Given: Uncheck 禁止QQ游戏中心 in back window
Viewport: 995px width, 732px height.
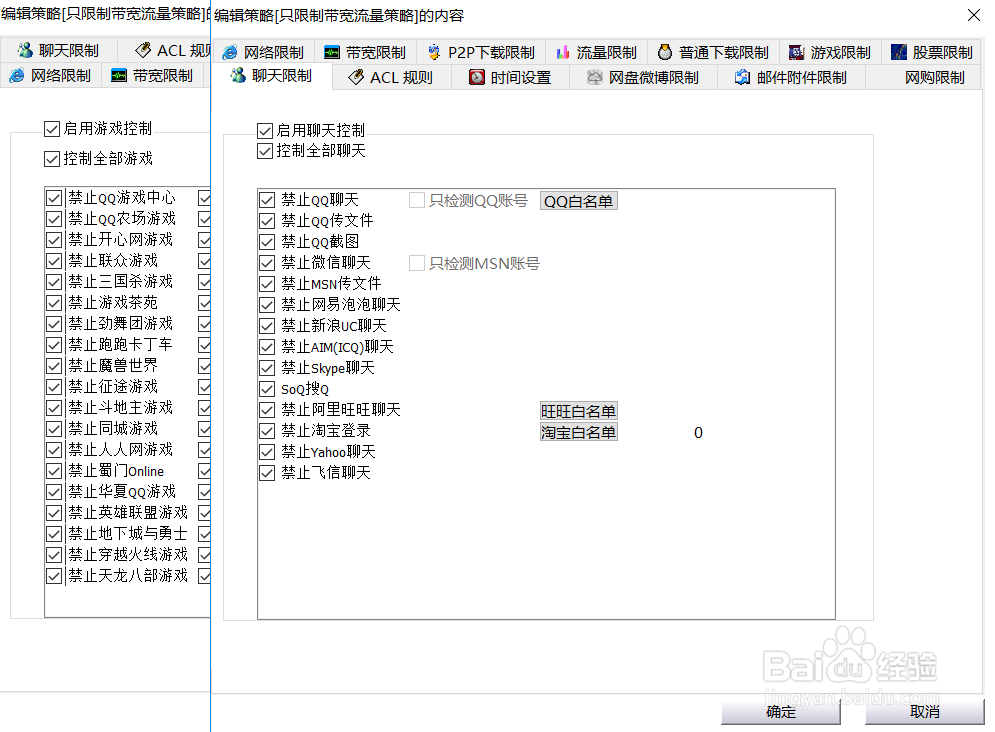Looking at the screenshot, I should pos(54,198).
